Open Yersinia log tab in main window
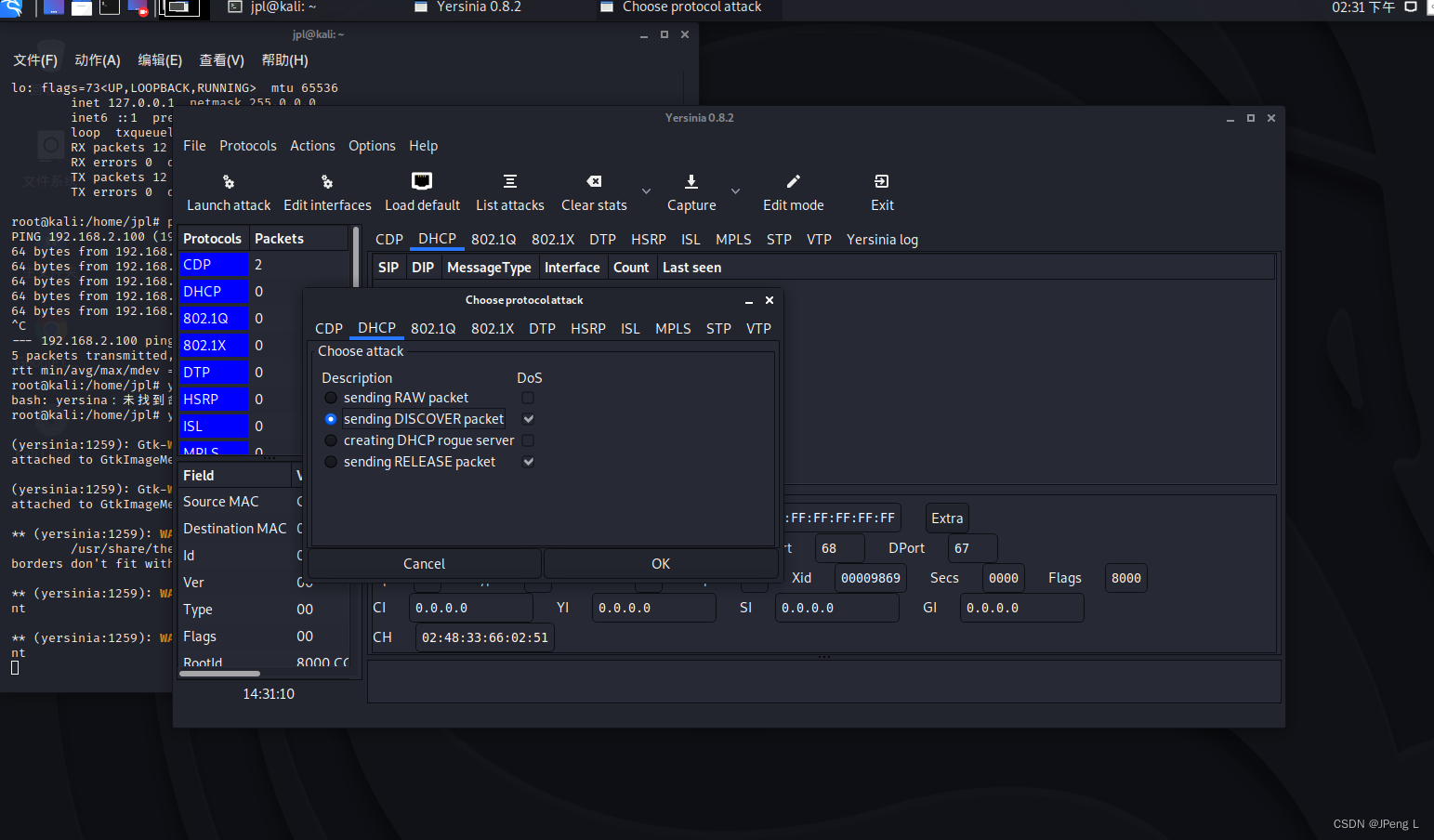1434x840 pixels. 882,240
